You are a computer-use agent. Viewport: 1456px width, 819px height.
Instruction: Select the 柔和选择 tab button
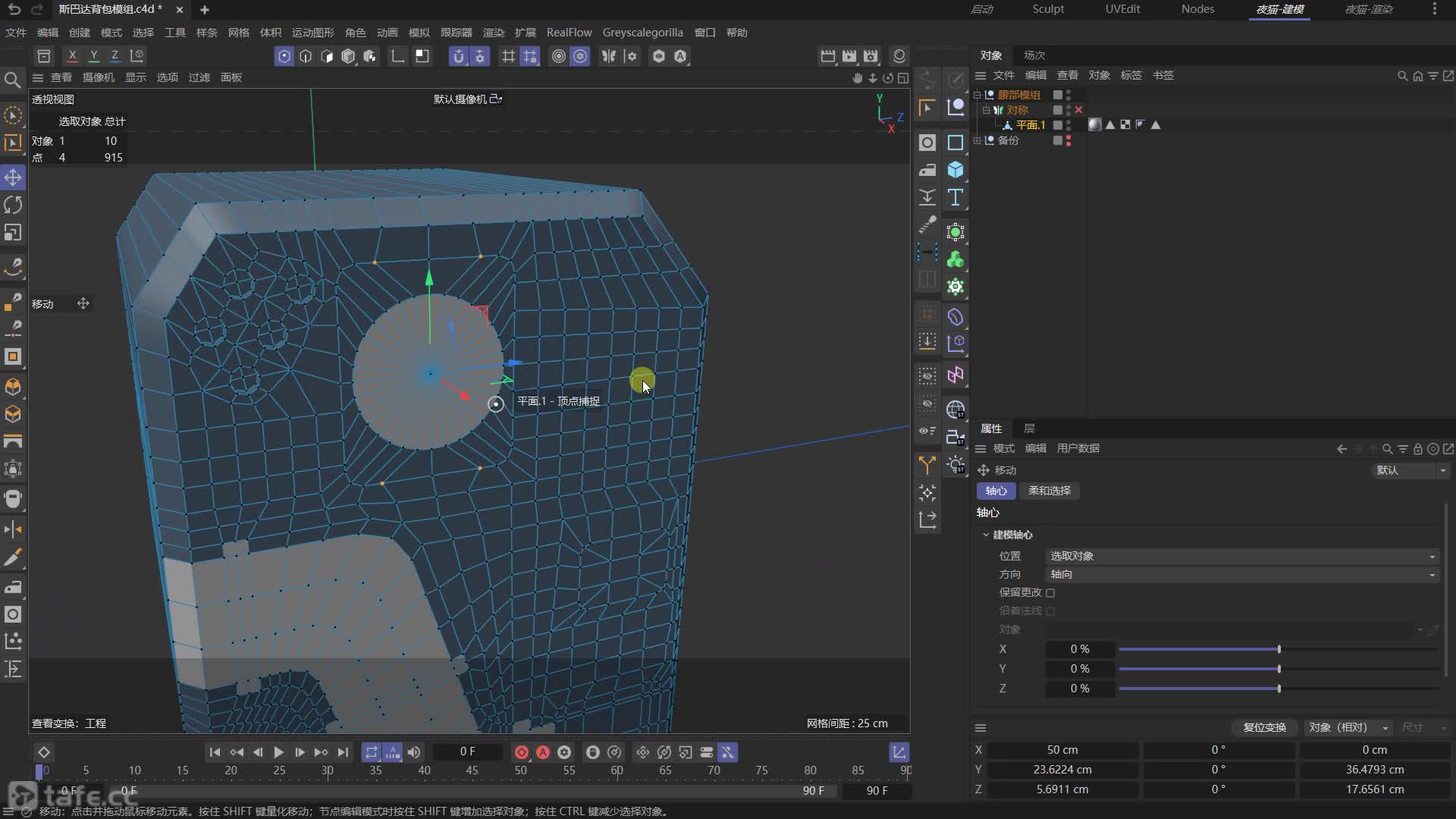pos(1050,491)
